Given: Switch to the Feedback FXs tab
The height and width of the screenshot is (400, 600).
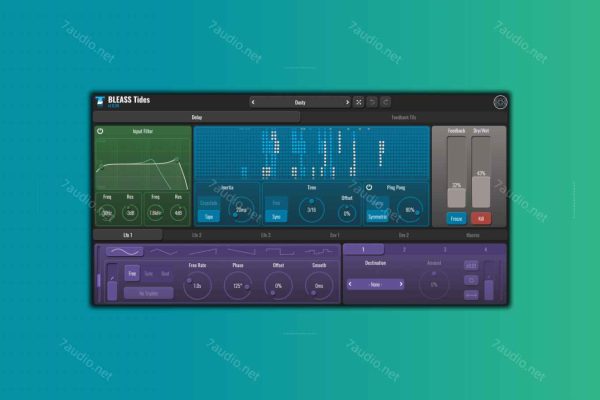Looking at the screenshot, I should [404, 117].
